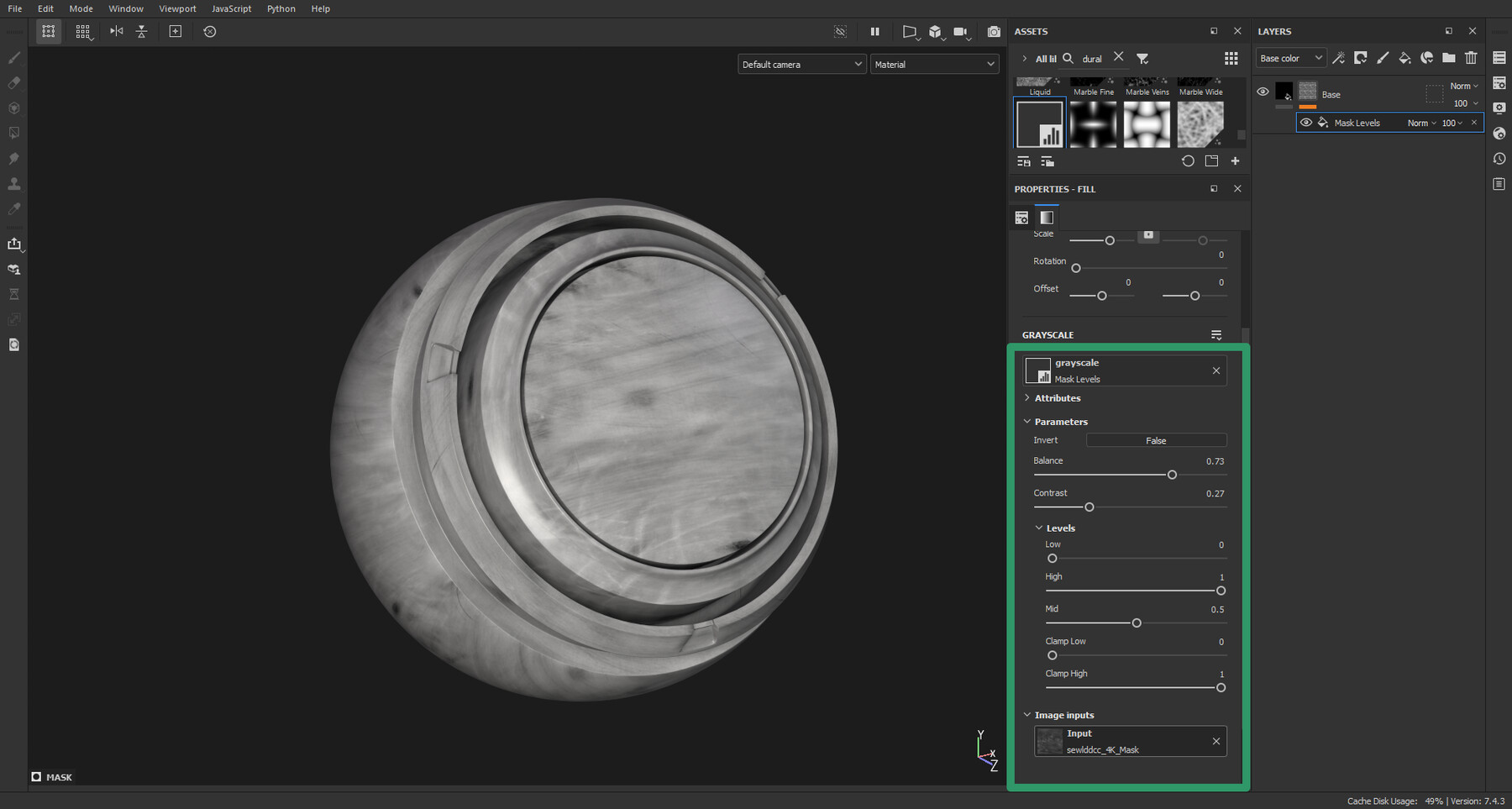The image size is (1512, 809).
Task: Add an effect with the magic wand icon
Action: (1338, 58)
